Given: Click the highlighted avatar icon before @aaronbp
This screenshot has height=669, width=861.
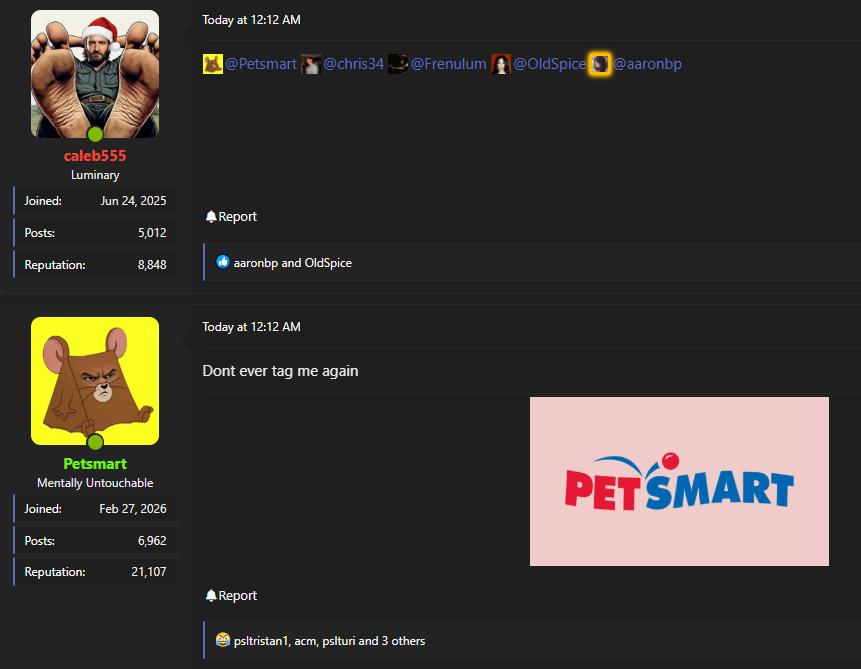Looking at the screenshot, I should point(600,64).
